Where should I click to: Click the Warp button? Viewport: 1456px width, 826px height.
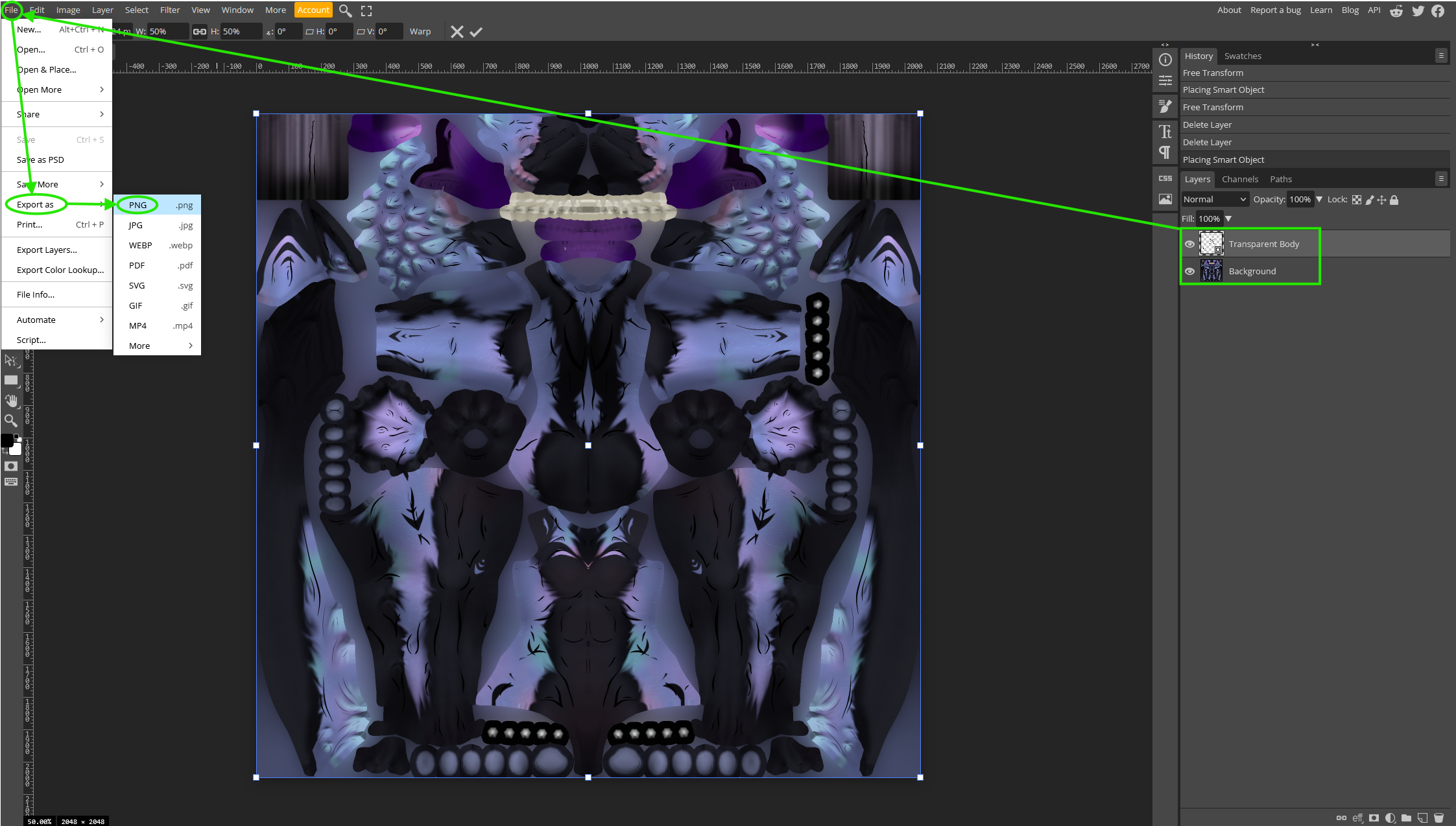pyautogui.click(x=420, y=32)
